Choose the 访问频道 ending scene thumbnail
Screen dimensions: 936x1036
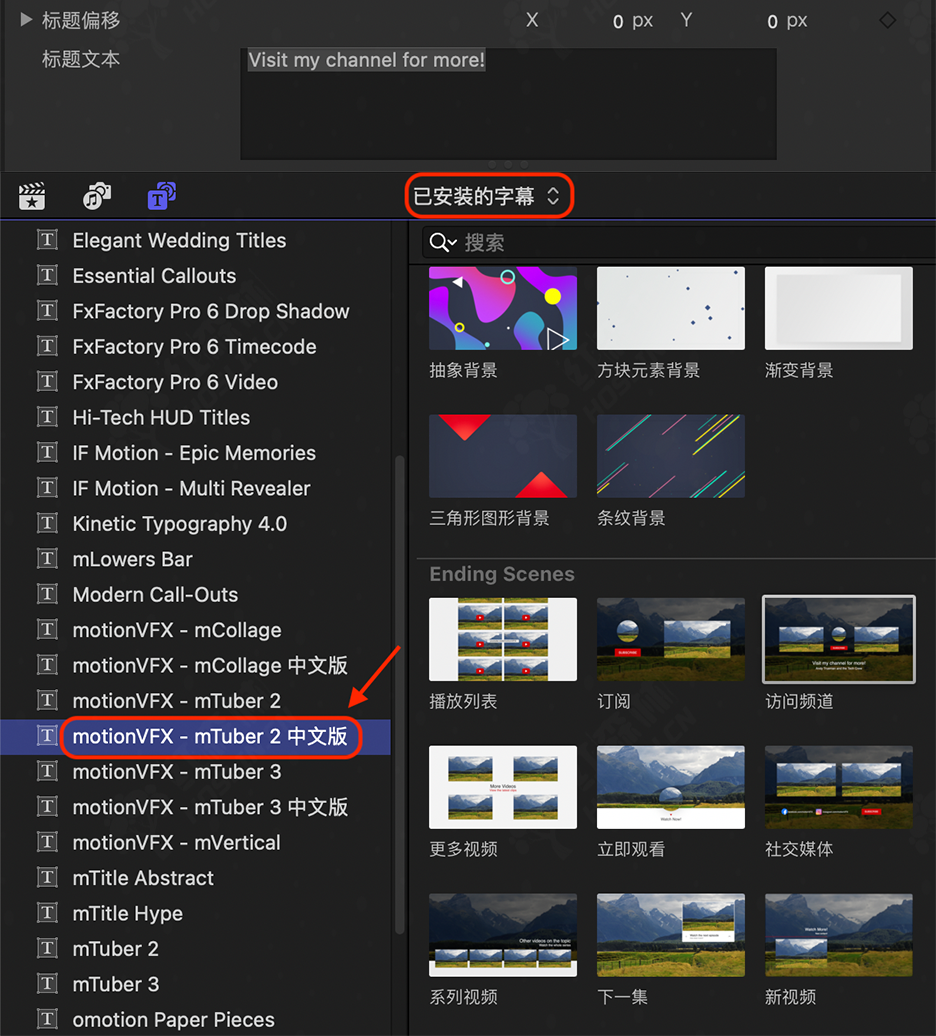click(x=838, y=639)
